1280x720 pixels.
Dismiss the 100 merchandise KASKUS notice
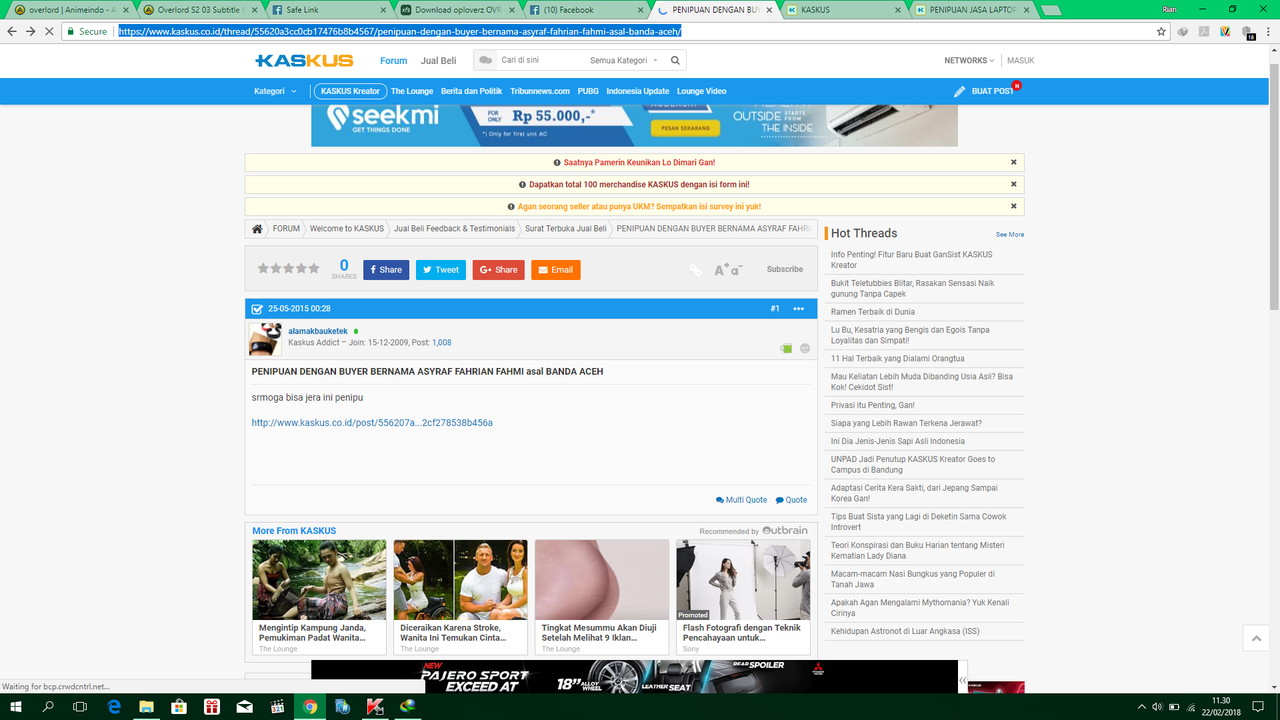(1013, 184)
